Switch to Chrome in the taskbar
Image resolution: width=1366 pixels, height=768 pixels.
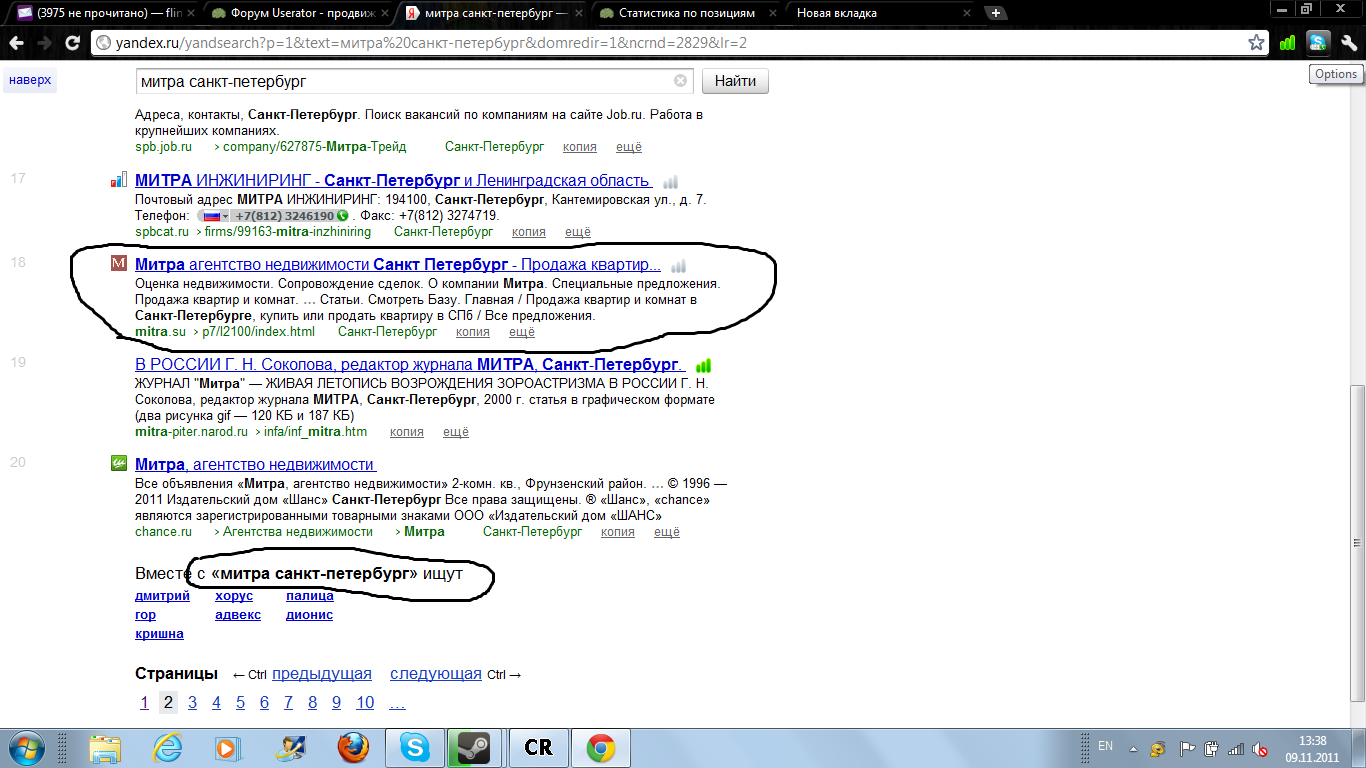click(600, 747)
